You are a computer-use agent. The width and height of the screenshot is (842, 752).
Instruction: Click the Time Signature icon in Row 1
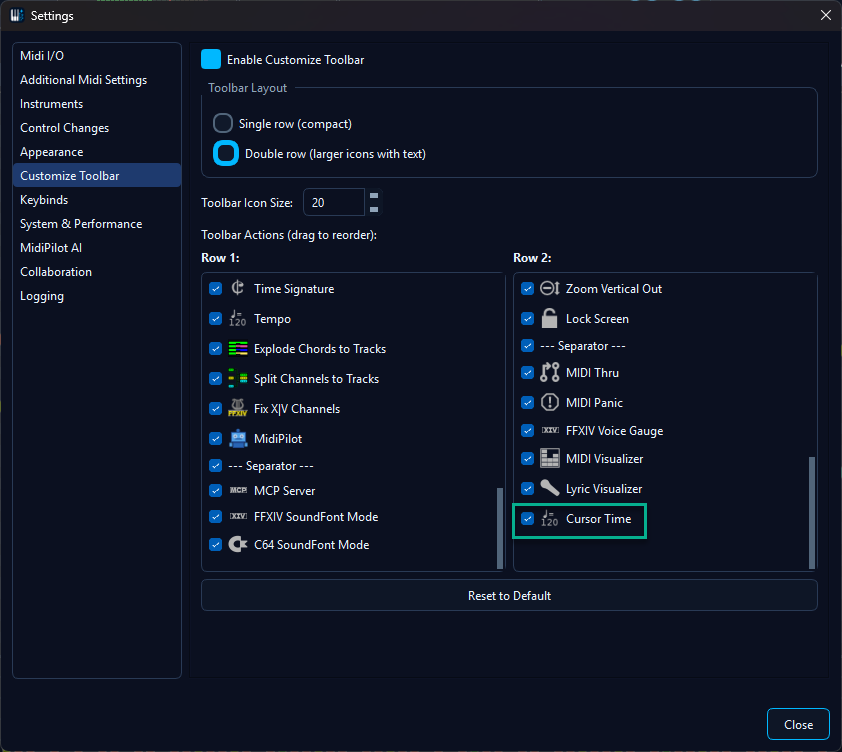237,288
